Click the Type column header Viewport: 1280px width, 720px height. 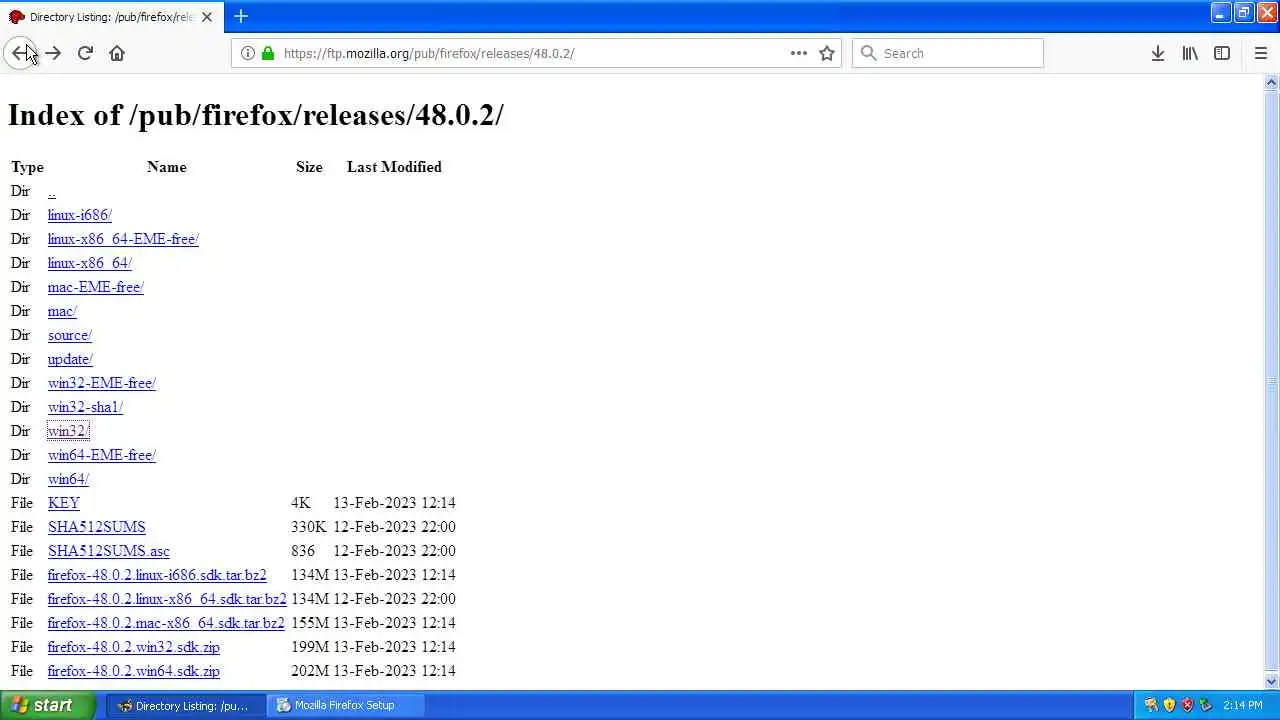click(27, 167)
